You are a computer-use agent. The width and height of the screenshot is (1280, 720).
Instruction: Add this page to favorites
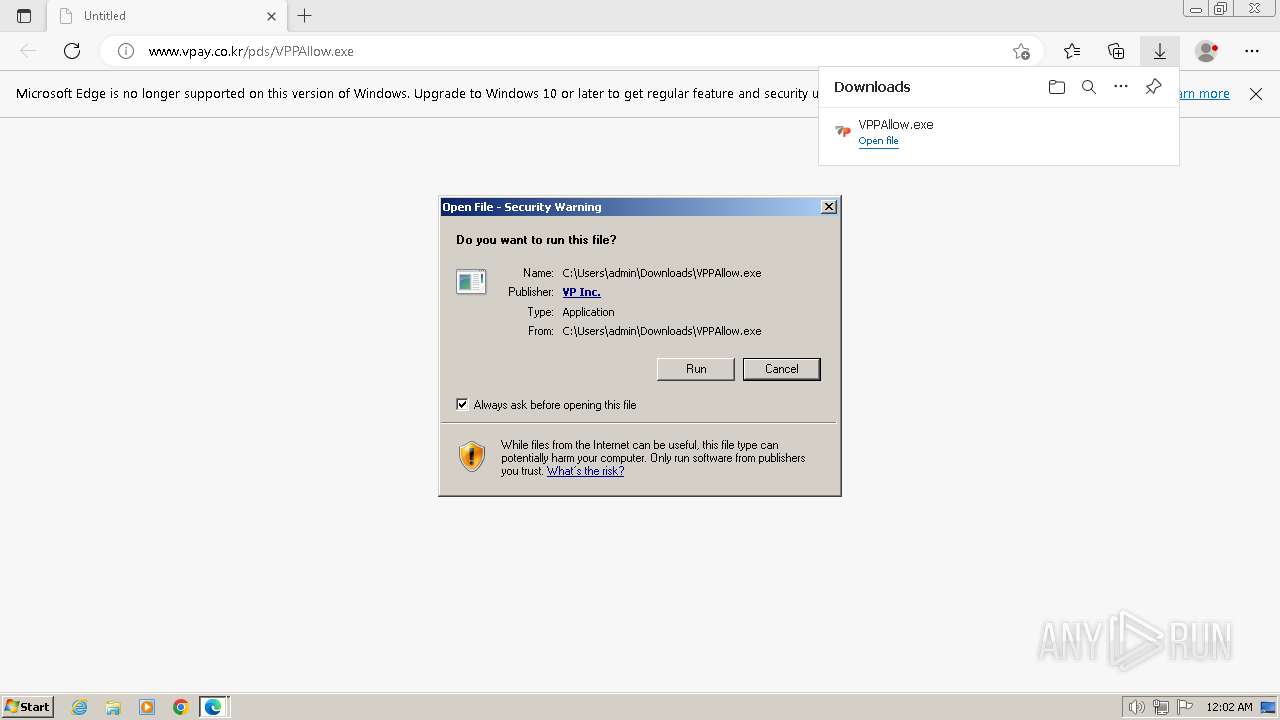pyautogui.click(x=1021, y=51)
